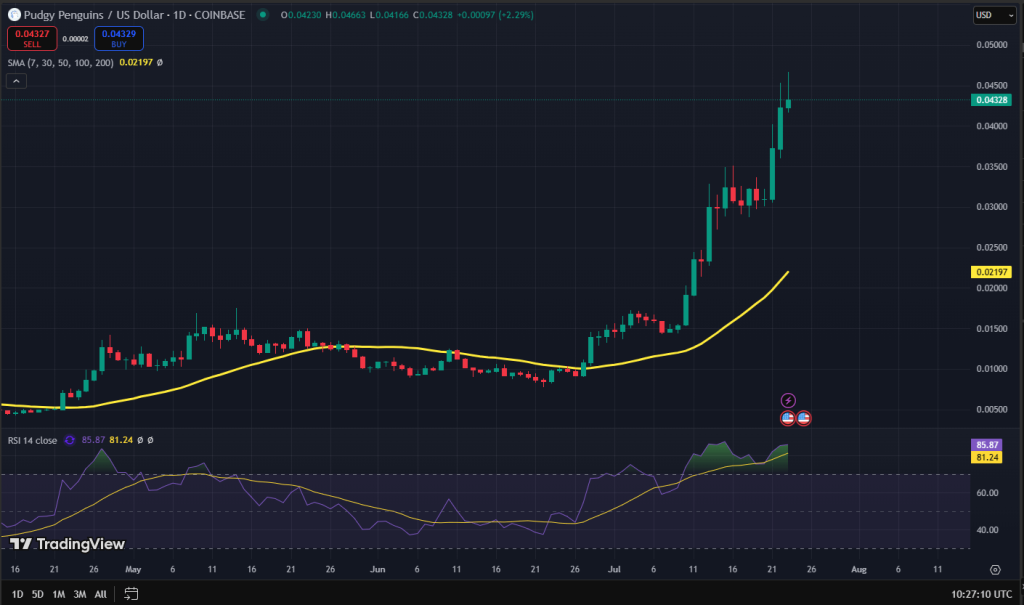Click the RSI 14 close legend label
Screen dimensions: 1024x605
coord(33,440)
